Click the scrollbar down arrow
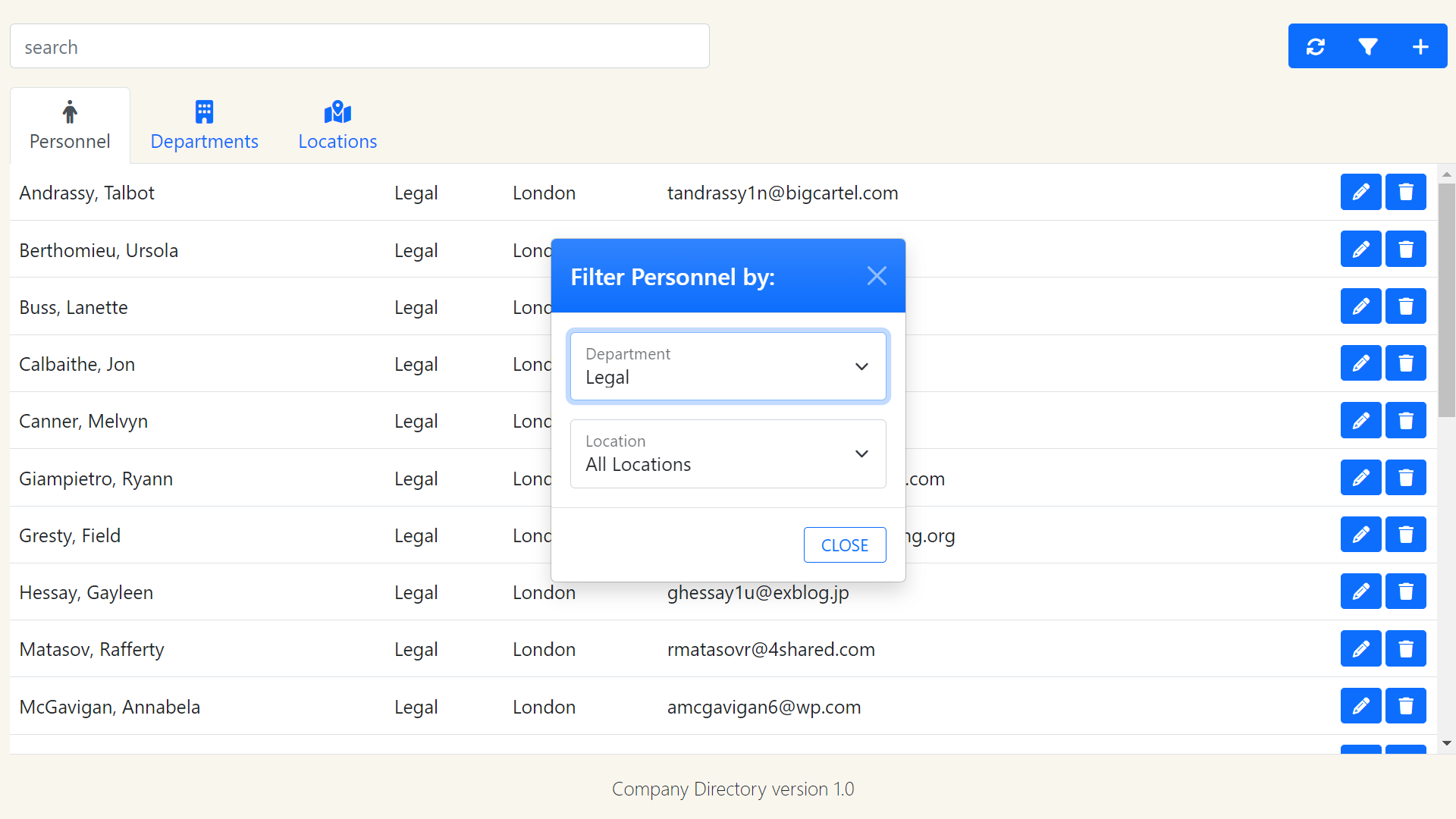The width and height of the screenshot is (1456, 819). pyautogui.click(x=1447, y=744)
